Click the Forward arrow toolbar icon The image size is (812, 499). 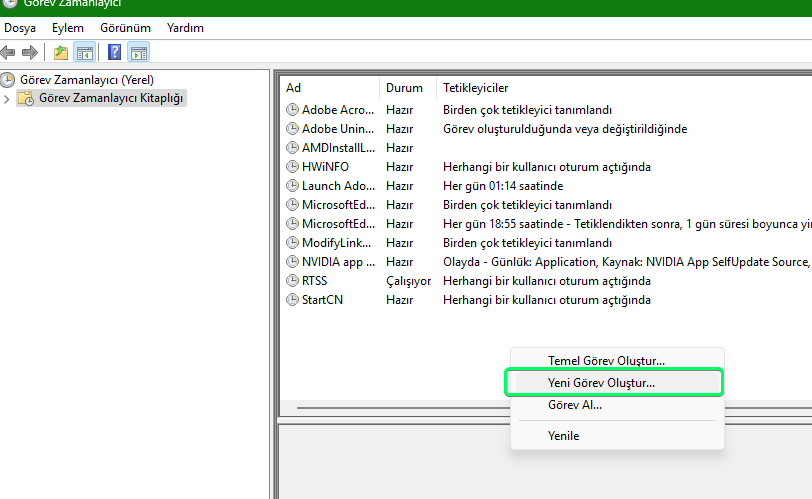click(30, 52)
